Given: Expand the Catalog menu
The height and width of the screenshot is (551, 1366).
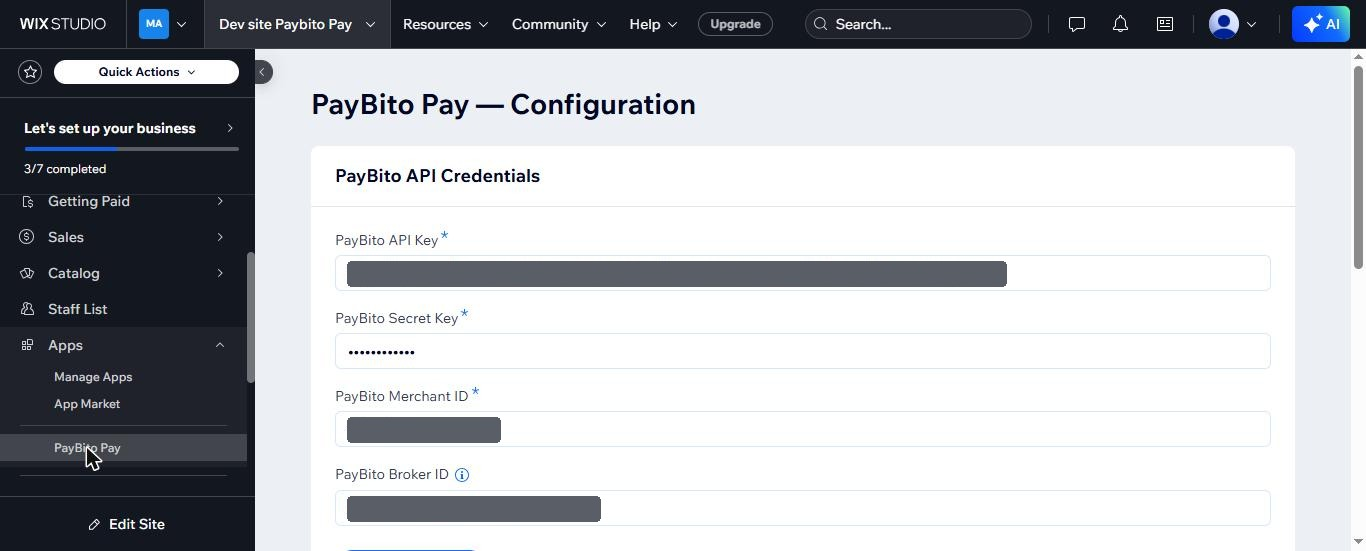Looking at the screenshot, I should tap(123, 273).
